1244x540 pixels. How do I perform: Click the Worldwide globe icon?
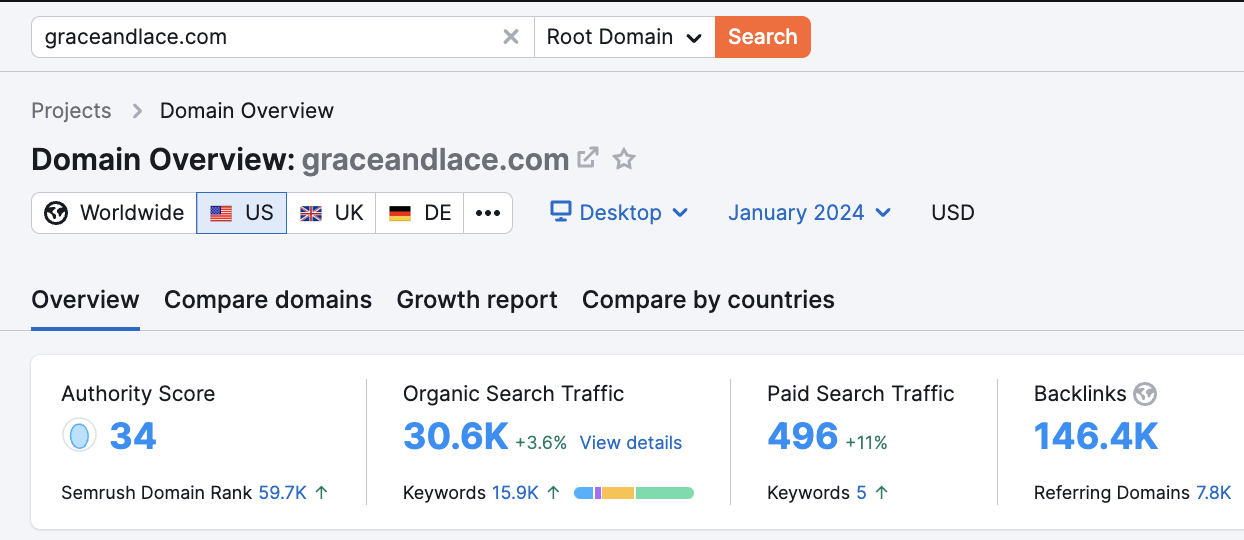pos(56,213)
